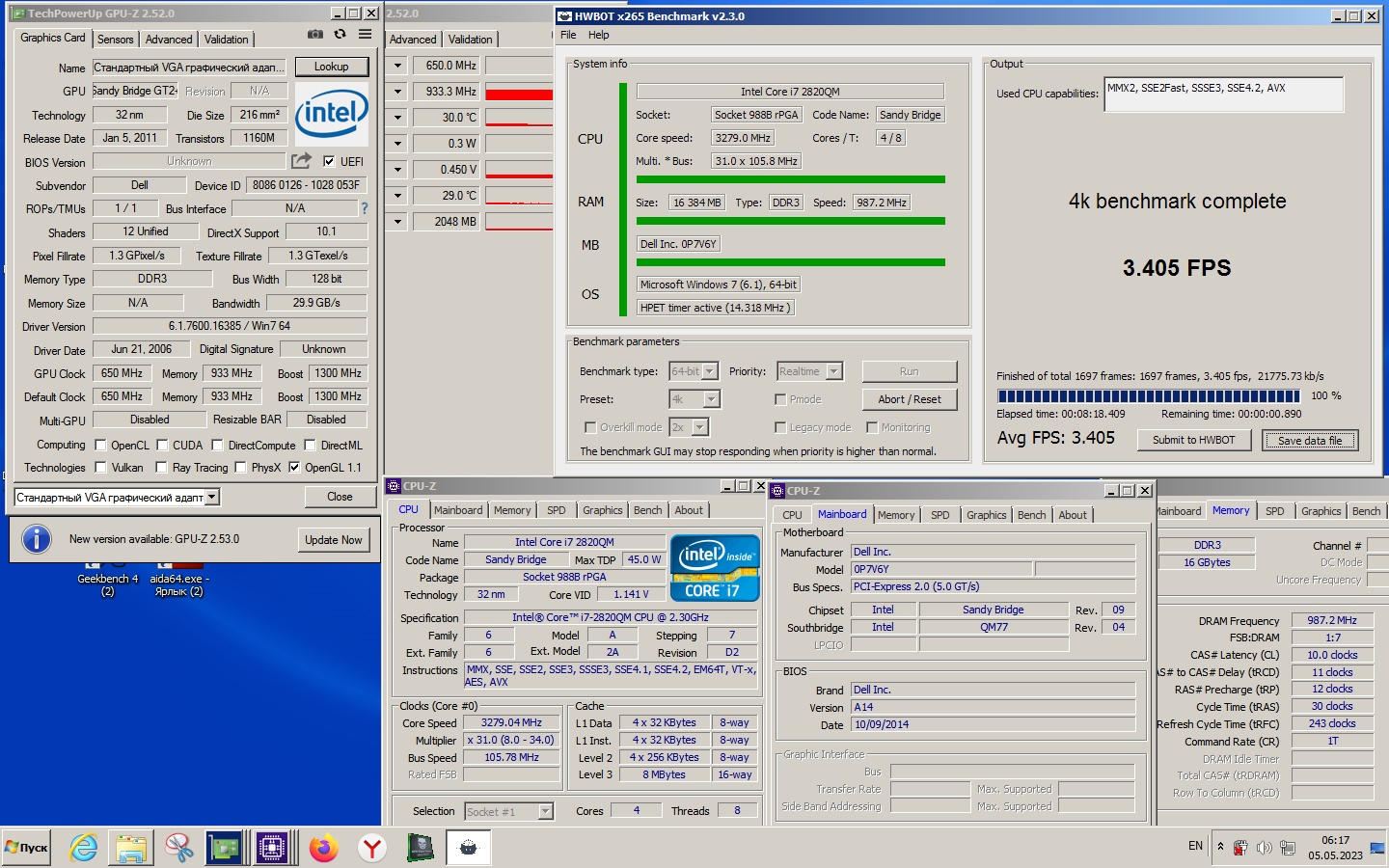Show hidden tray icons chevron
The height and width of the screenshot is (868, 1389).
point(1220,847)
